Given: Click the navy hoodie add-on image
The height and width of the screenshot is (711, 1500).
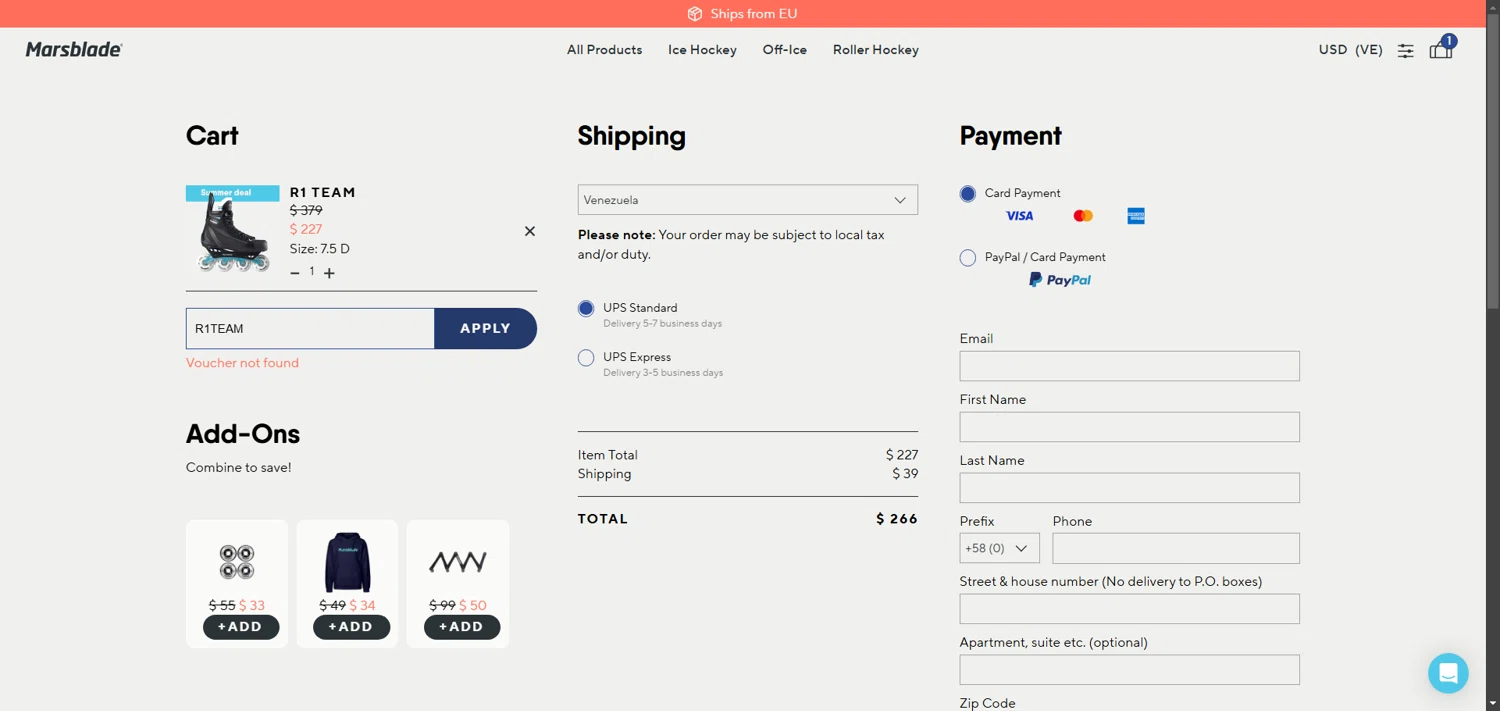Looking at the screenshot, I should click(x=348, y=562).
